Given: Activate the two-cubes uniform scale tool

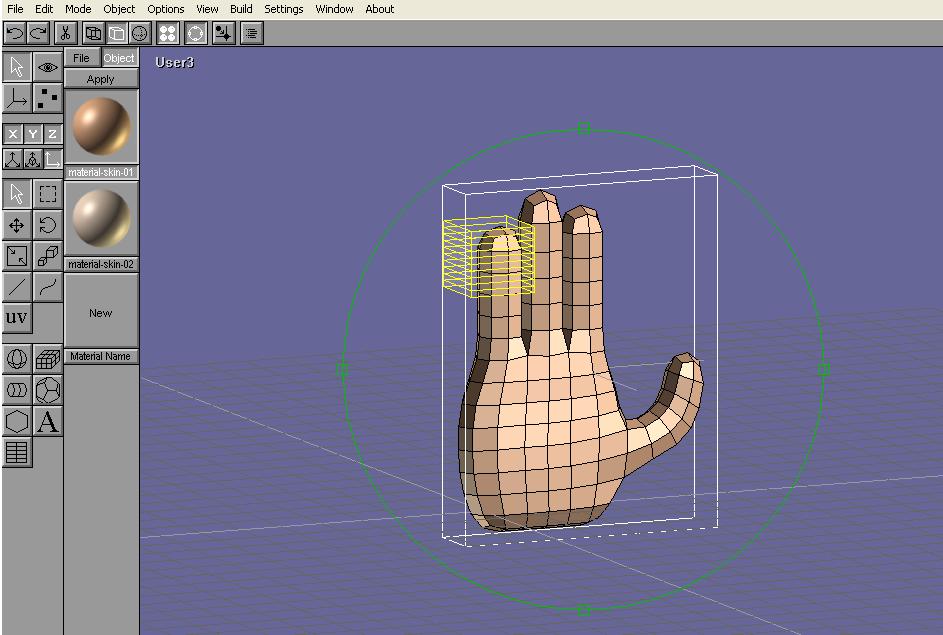Looking at the screenshot, I should [48, 256].
